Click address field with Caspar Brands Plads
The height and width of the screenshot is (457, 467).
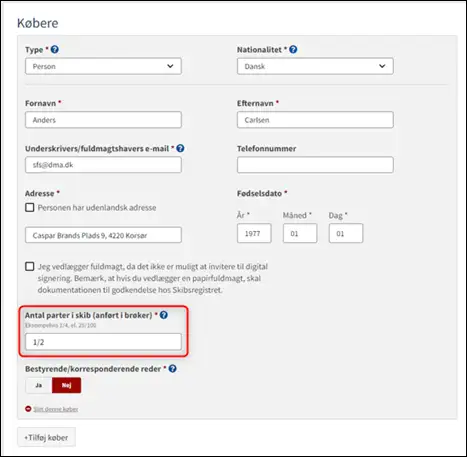[103, 235]
